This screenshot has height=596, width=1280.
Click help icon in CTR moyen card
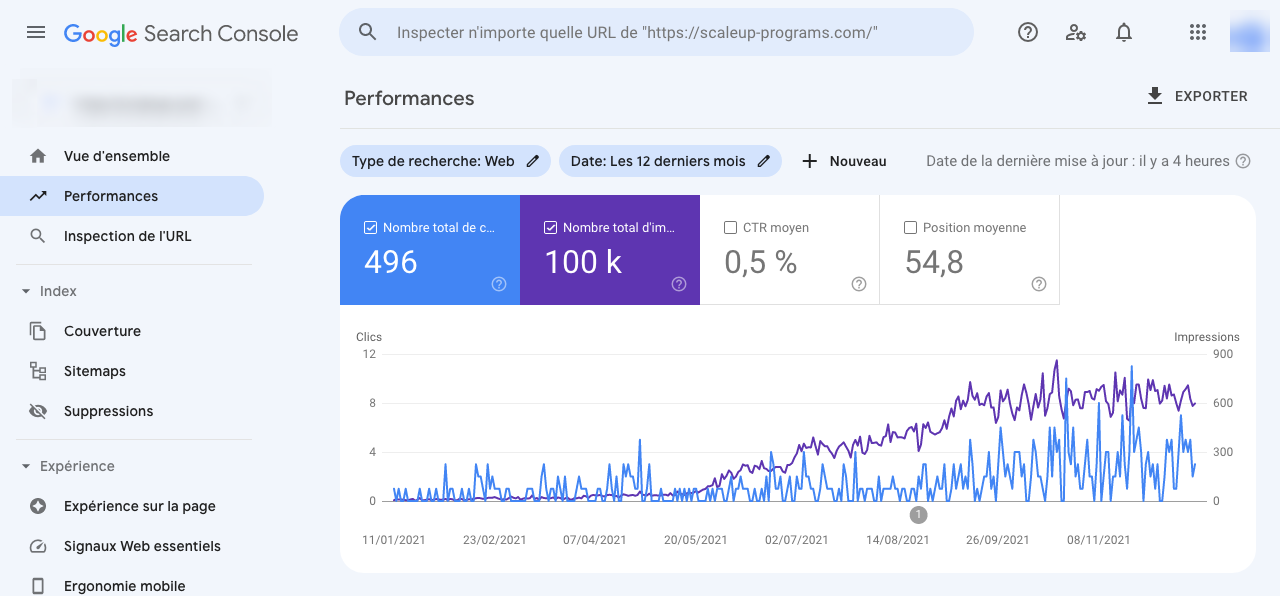pyautogui.click(x=858, y=284)
